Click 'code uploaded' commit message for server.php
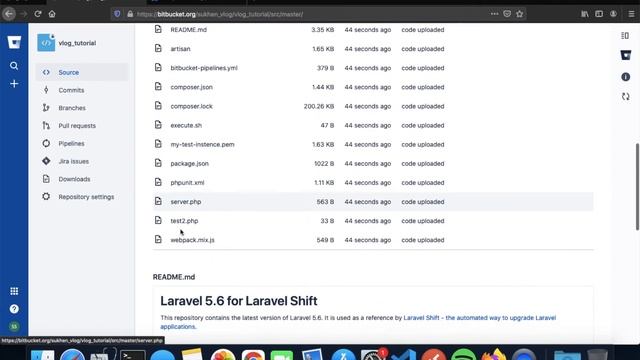 coord(422,202)
